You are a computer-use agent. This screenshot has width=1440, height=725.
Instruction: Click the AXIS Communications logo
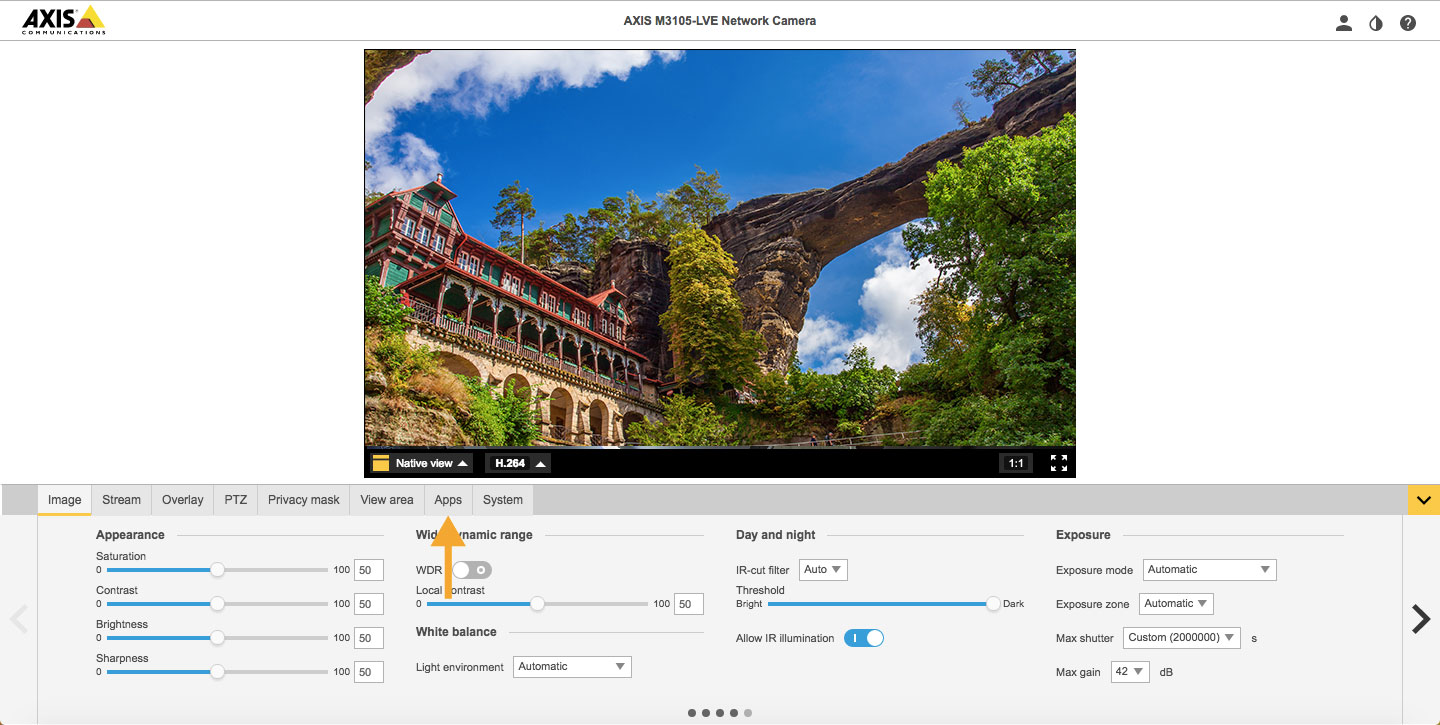coord(63,20)
